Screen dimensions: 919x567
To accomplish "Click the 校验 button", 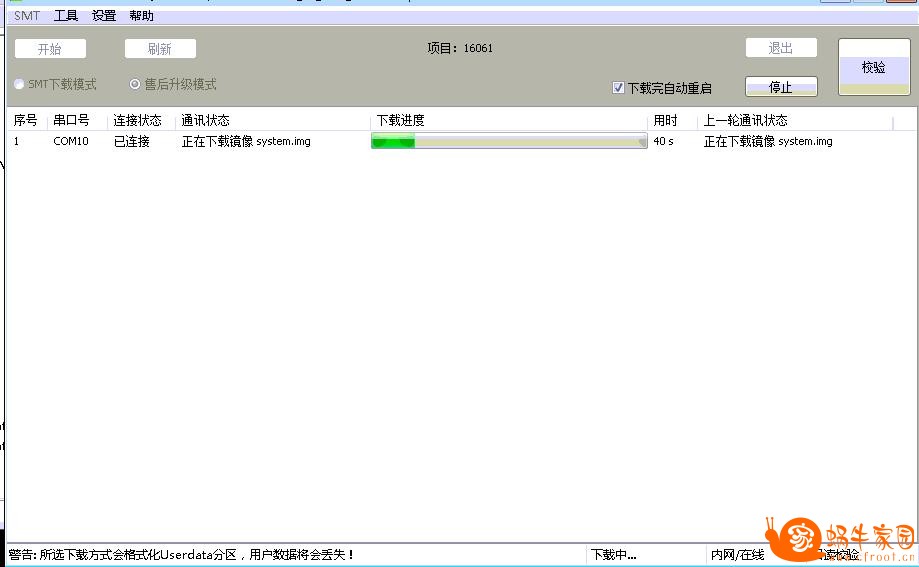I will coord(874,67).
